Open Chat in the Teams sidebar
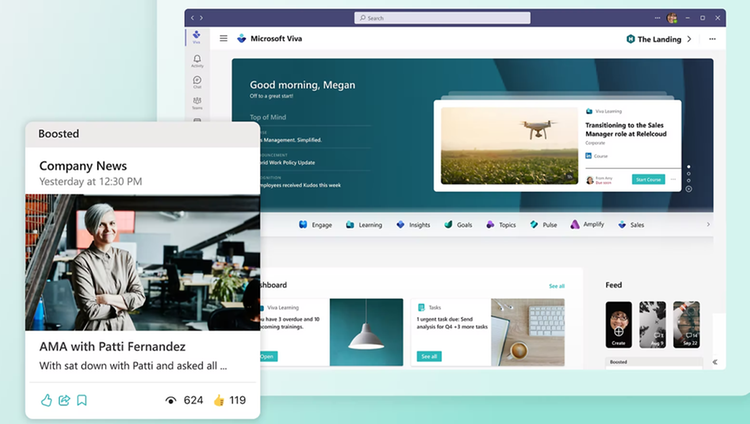This screenshot has height=424, width=750. tap(197, 81)
